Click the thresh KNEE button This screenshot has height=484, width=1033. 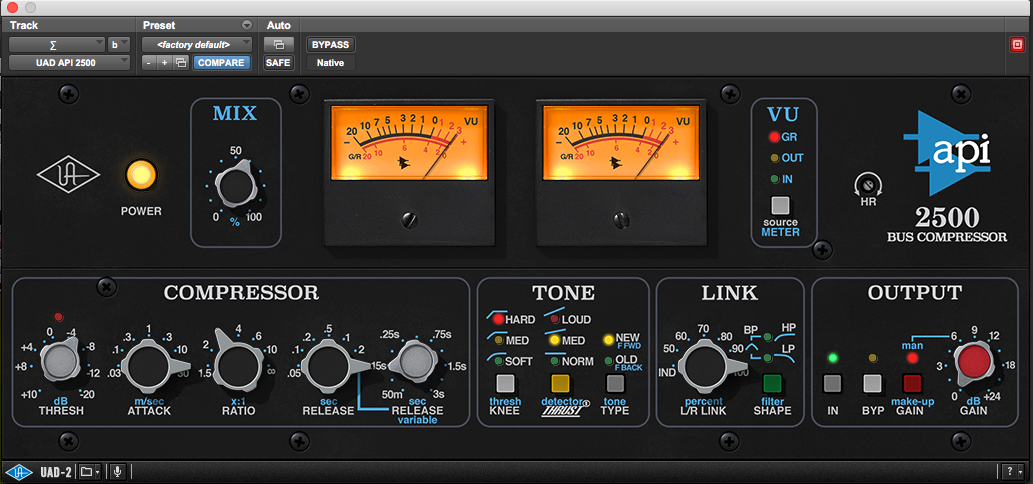[x=505, y=383]
